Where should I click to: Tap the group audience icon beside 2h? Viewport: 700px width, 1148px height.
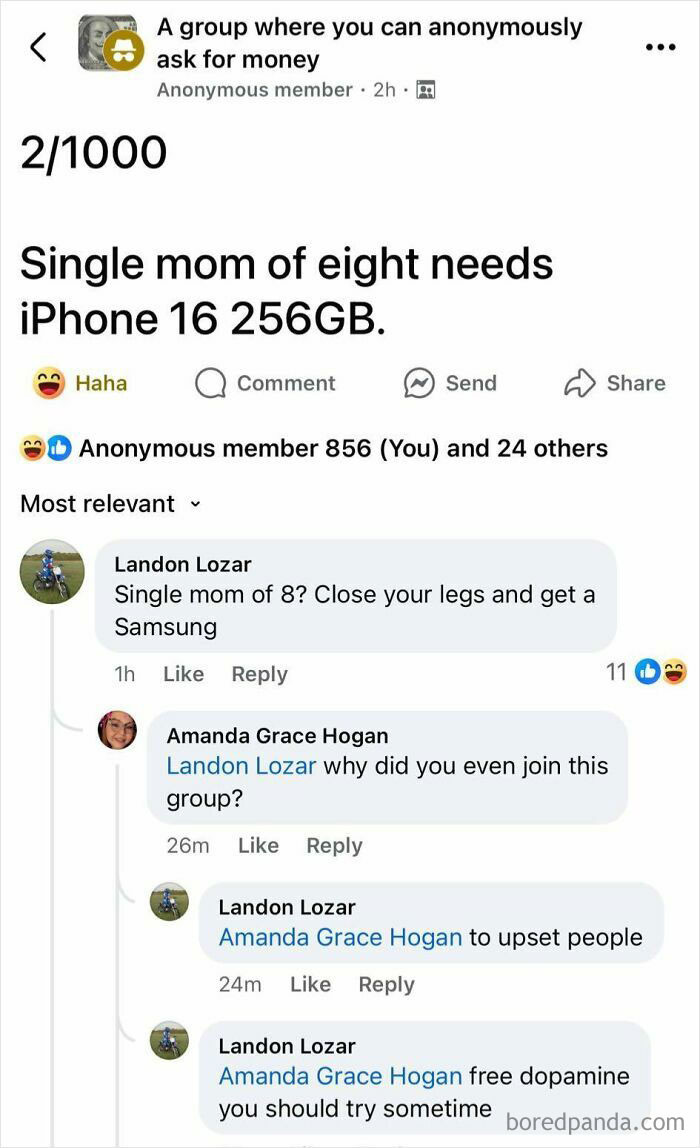(x=425, y=90)
